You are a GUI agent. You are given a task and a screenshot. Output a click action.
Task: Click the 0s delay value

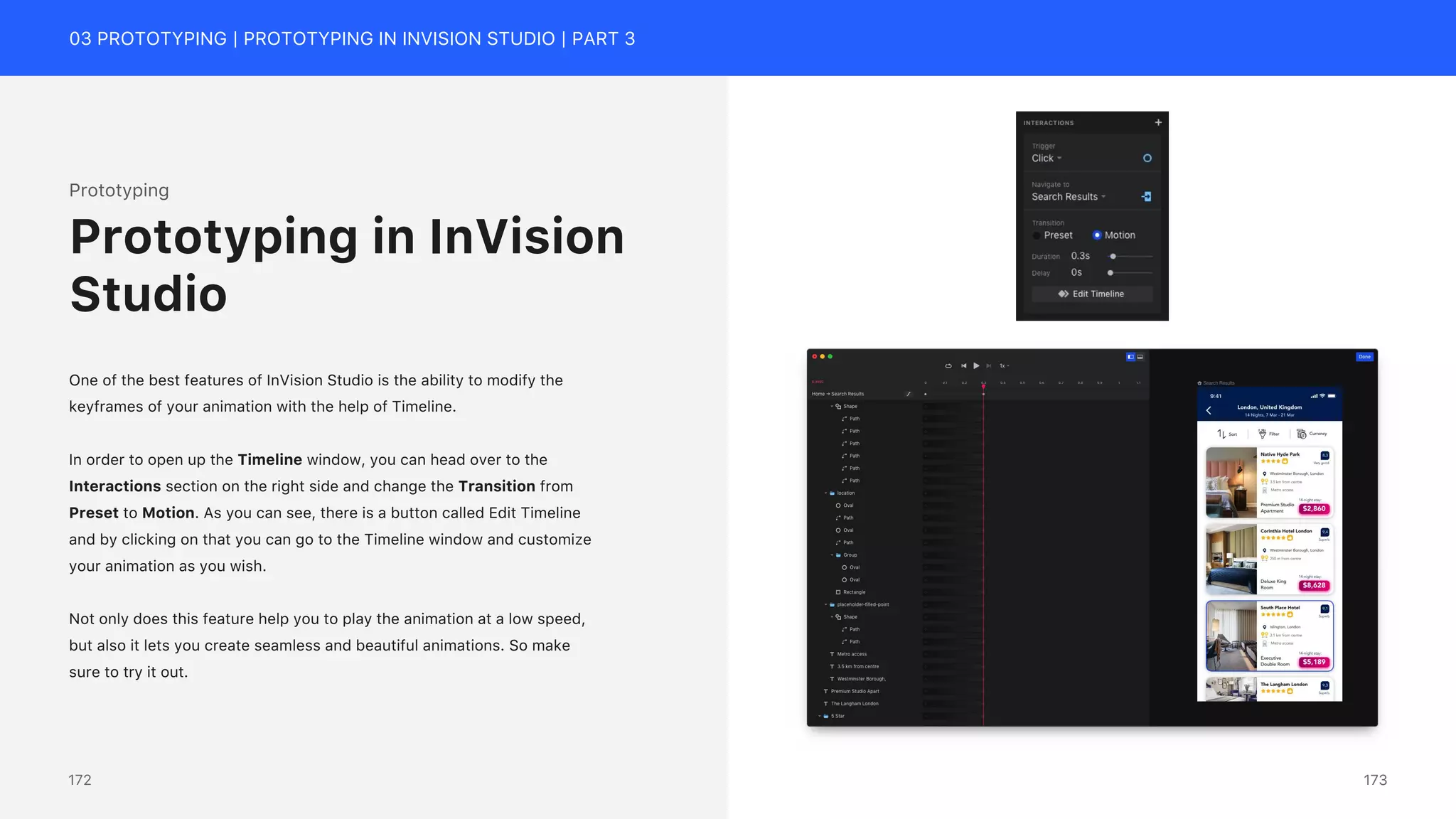(1076, 273)
